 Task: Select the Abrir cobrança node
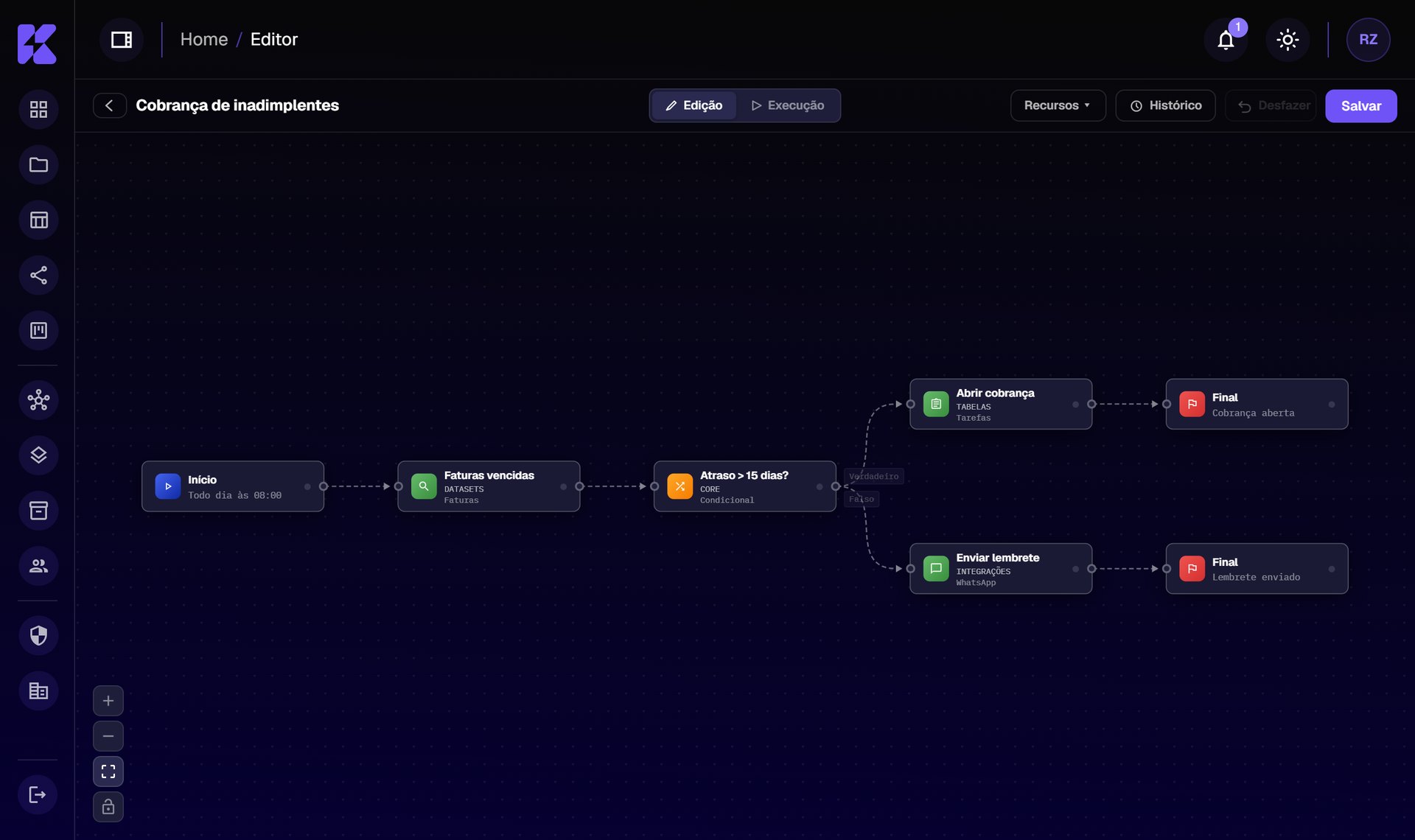click(1001, 404)
